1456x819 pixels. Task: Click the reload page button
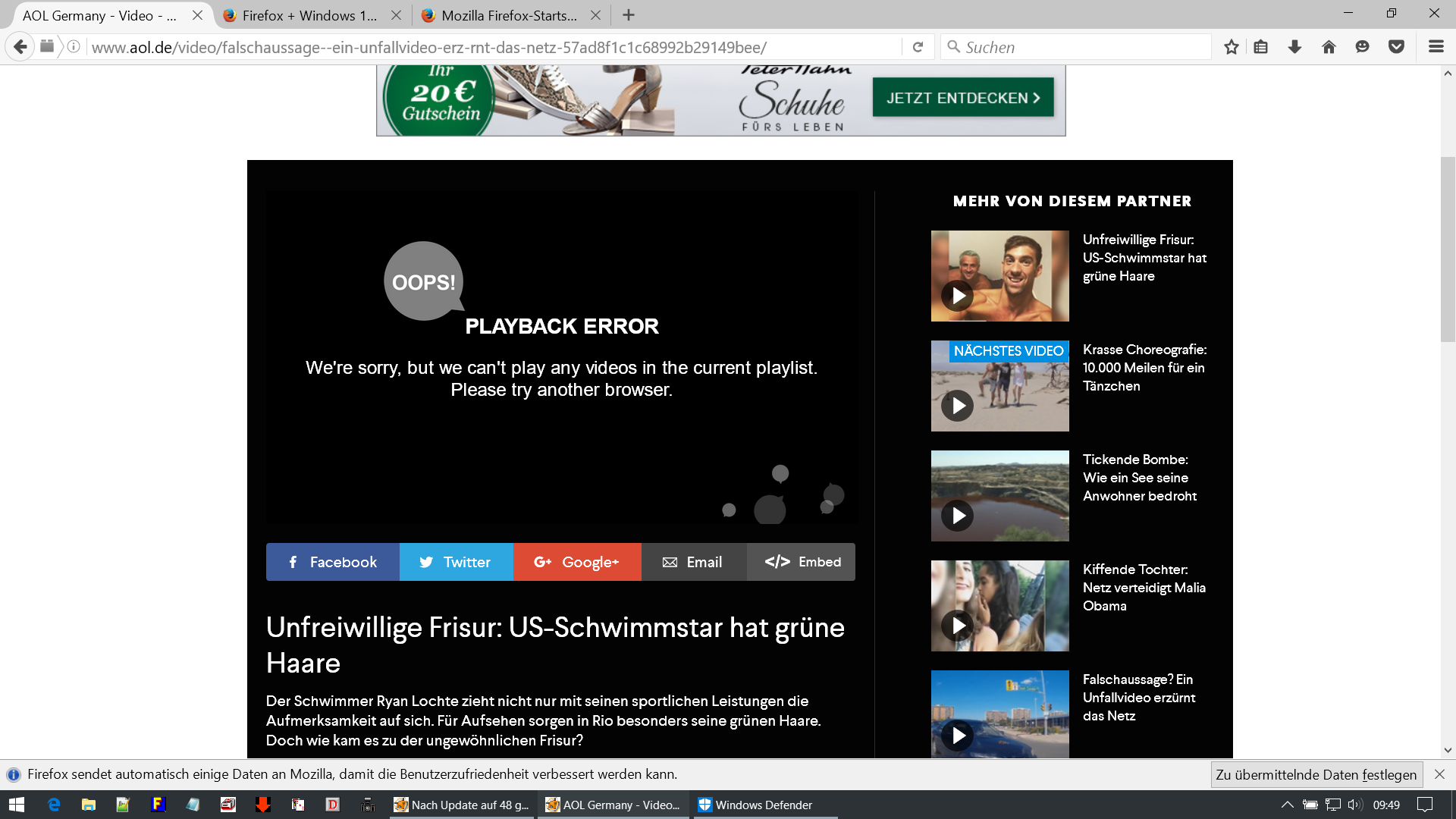click(x=918, y=47)
